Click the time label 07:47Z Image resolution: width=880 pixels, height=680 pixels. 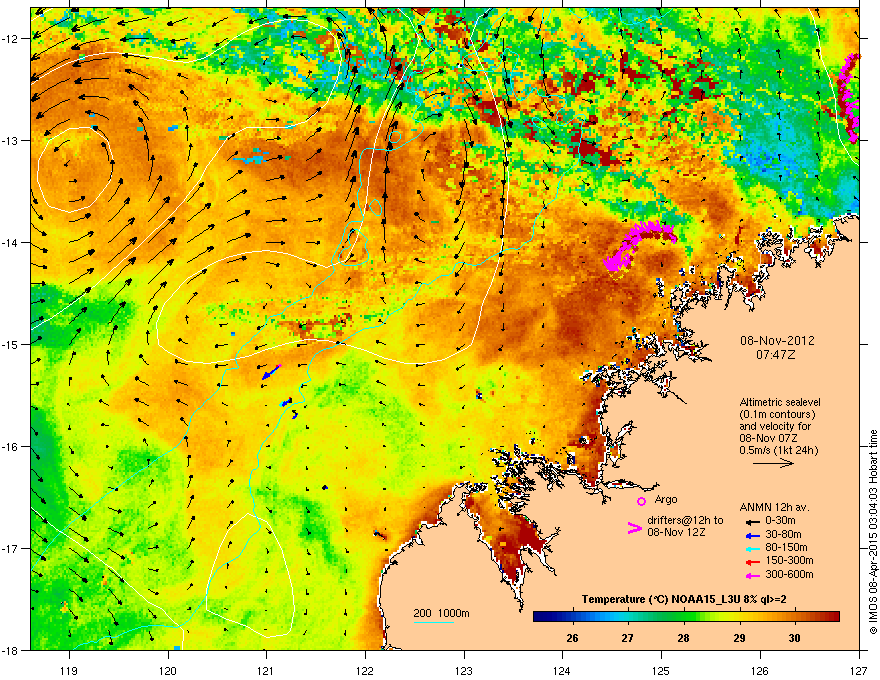tap(776, 355)
